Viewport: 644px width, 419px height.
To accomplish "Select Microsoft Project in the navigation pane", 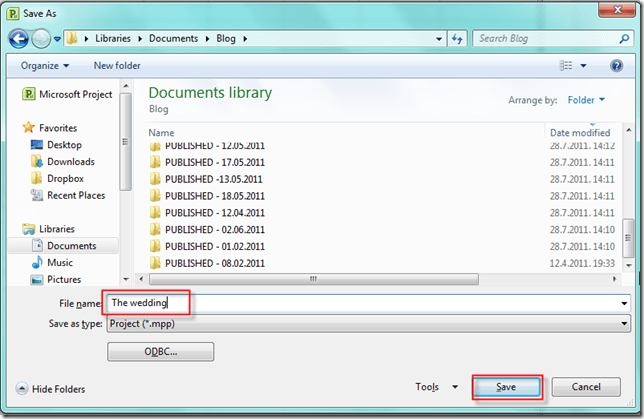I will click(x=73, y=94).
